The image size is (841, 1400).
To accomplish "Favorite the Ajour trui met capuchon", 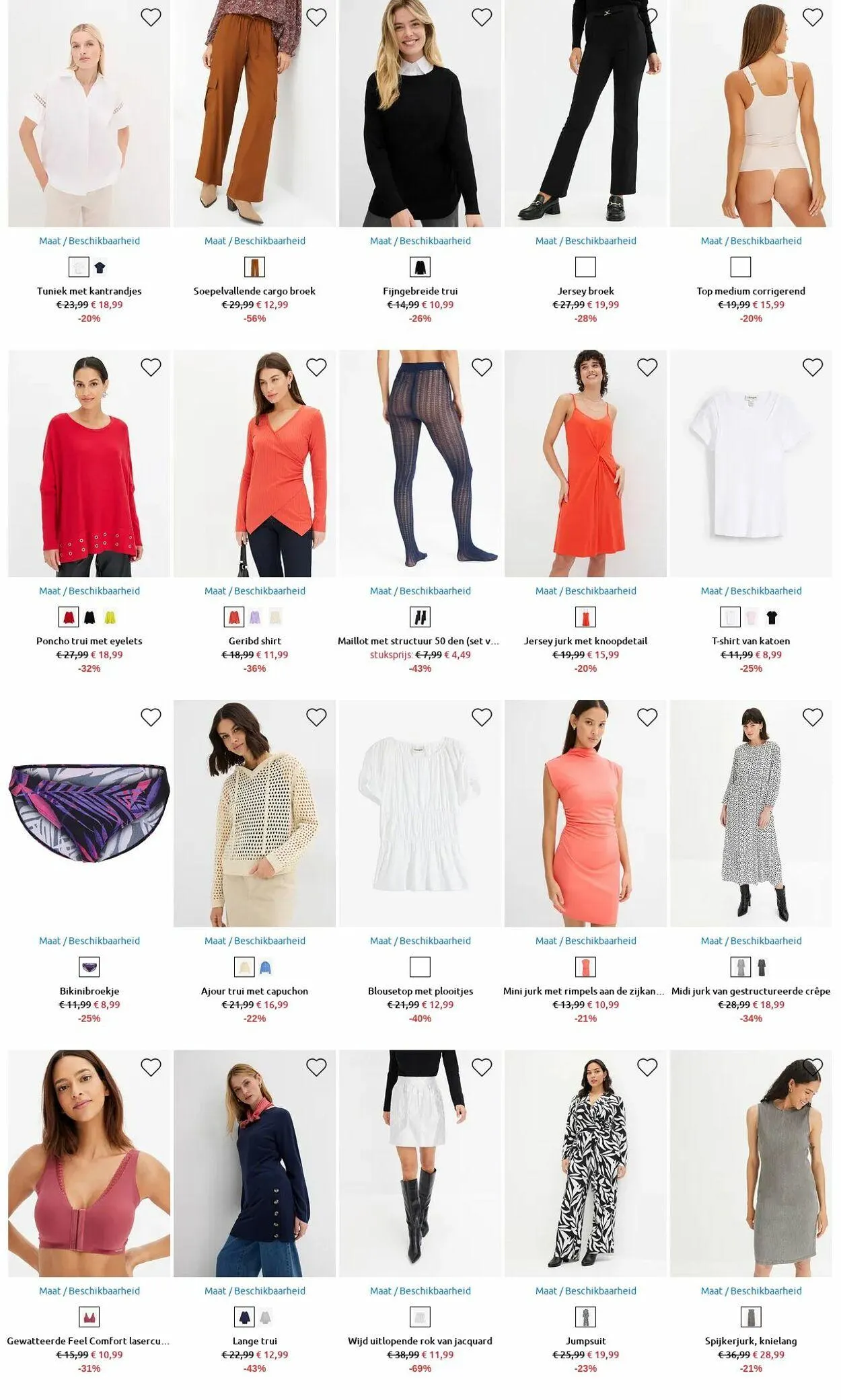I will coord(316,717).
